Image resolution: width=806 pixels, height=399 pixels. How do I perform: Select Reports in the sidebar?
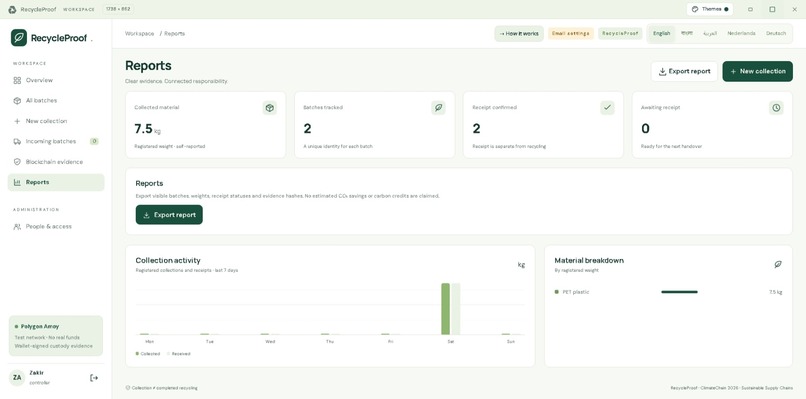click(x=56, y=183)
